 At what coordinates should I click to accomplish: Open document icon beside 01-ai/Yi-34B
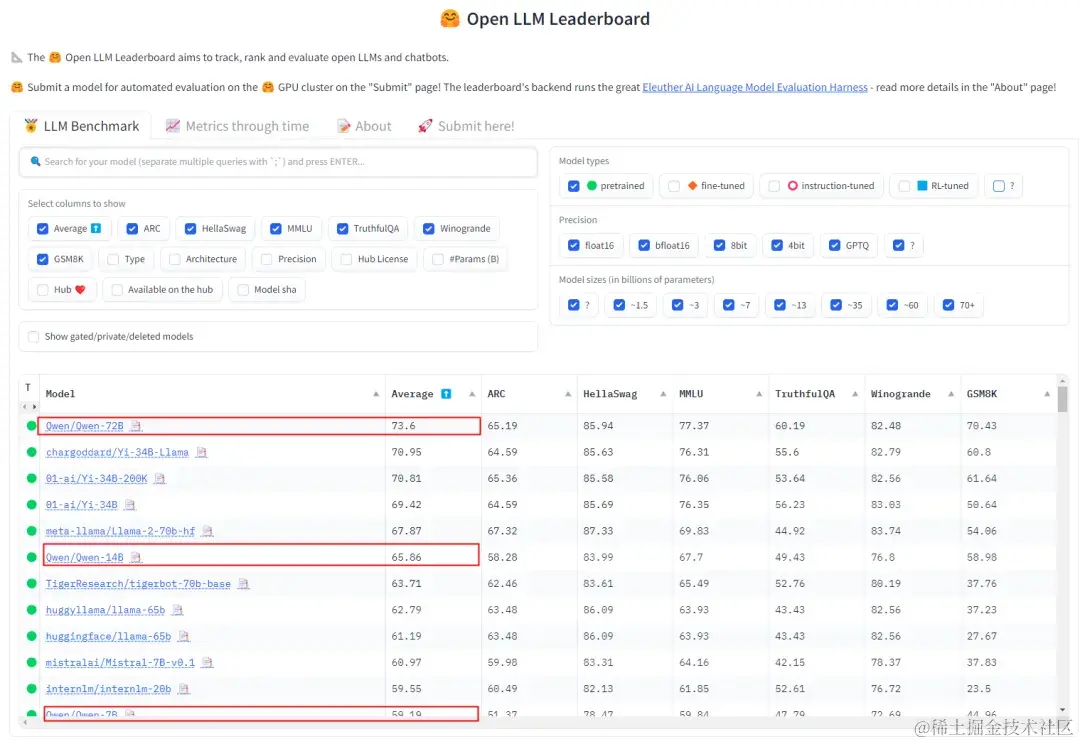(130, 505)
